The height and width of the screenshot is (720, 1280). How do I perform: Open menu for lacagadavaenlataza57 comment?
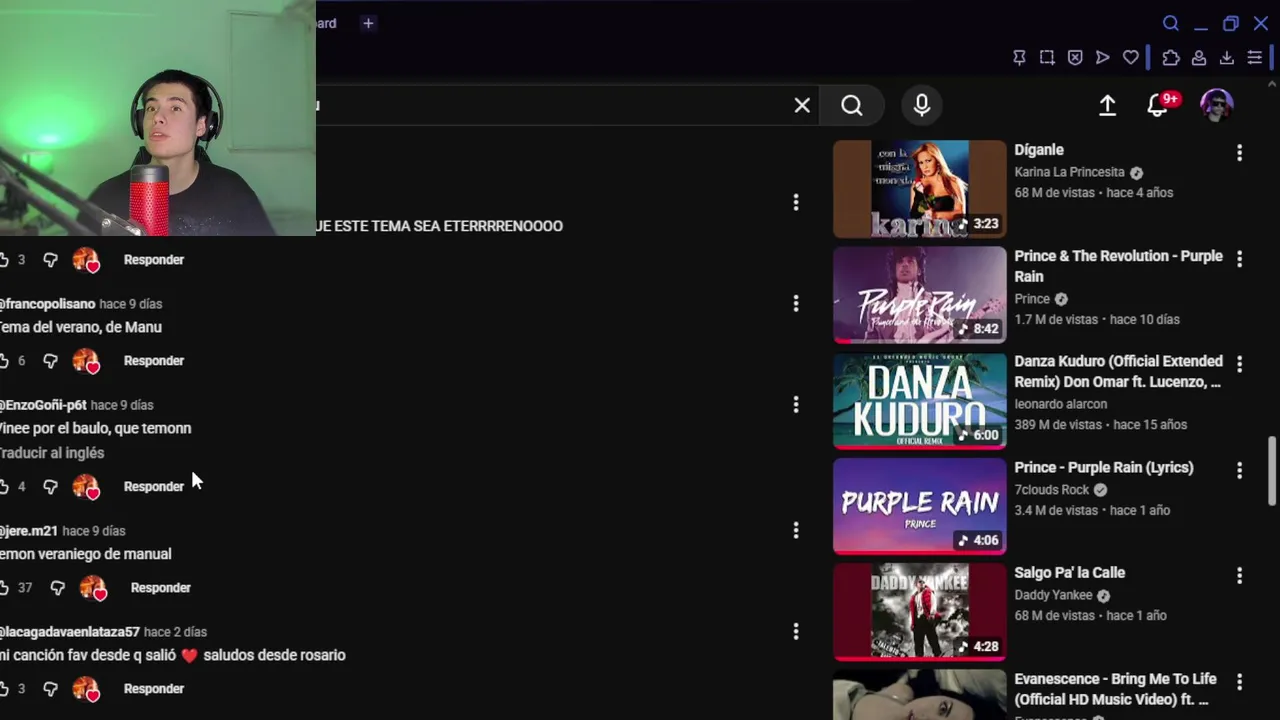796,631
